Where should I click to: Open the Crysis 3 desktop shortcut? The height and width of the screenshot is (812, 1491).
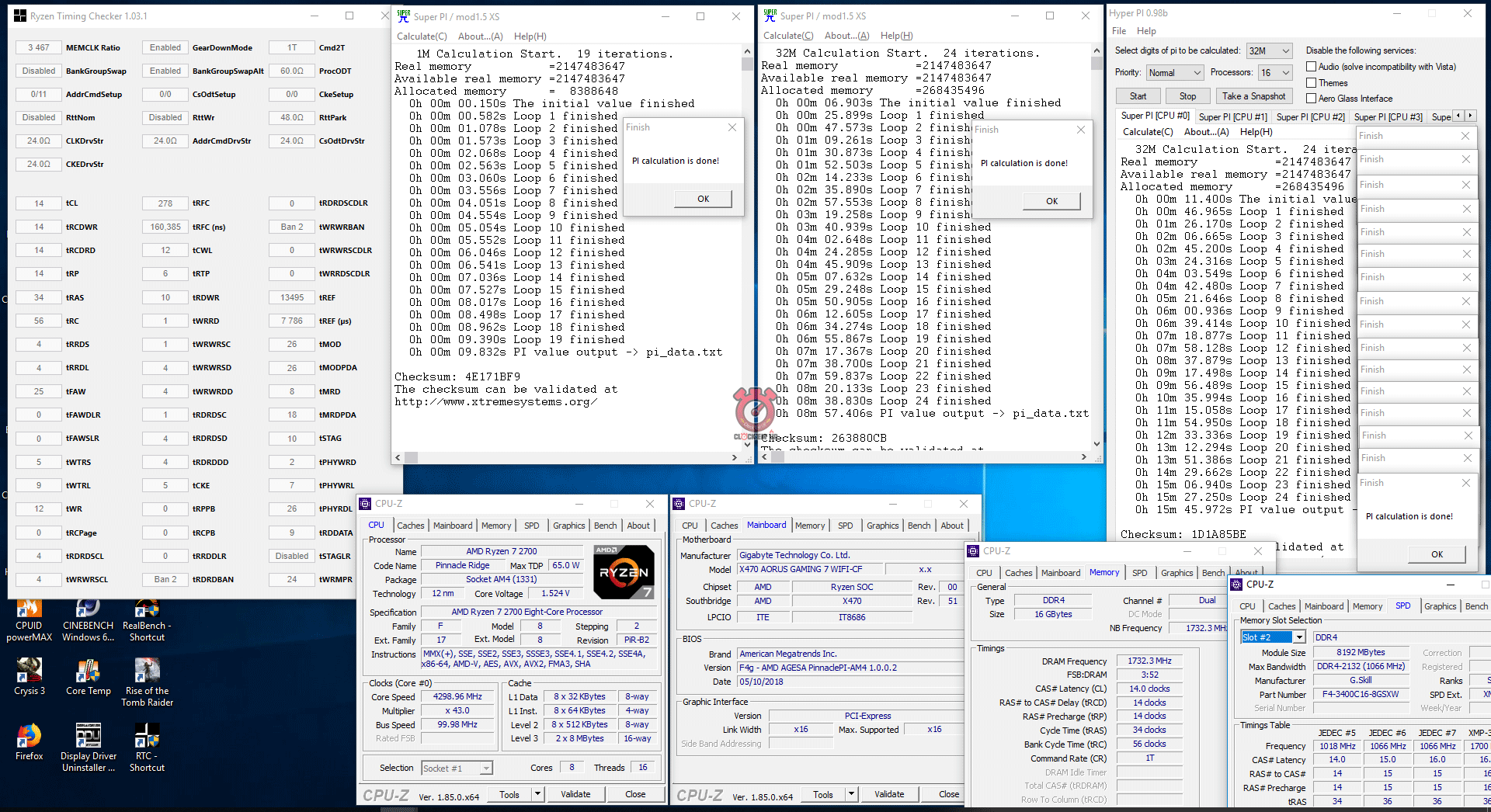pos(29,672)
